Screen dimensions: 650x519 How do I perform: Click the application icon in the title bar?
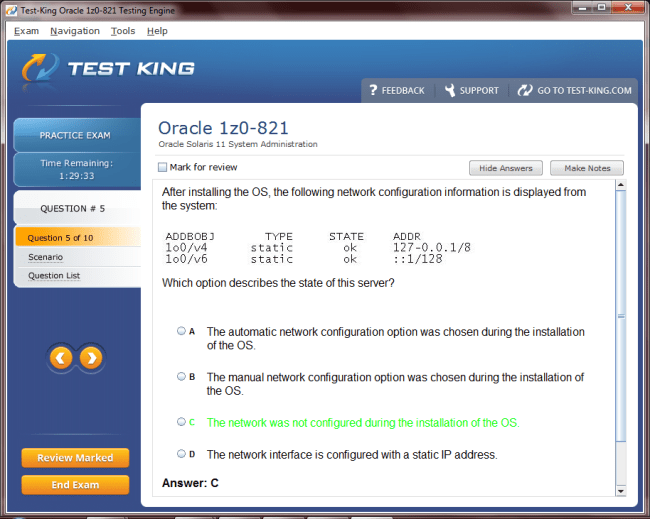(x=12, y=10)
